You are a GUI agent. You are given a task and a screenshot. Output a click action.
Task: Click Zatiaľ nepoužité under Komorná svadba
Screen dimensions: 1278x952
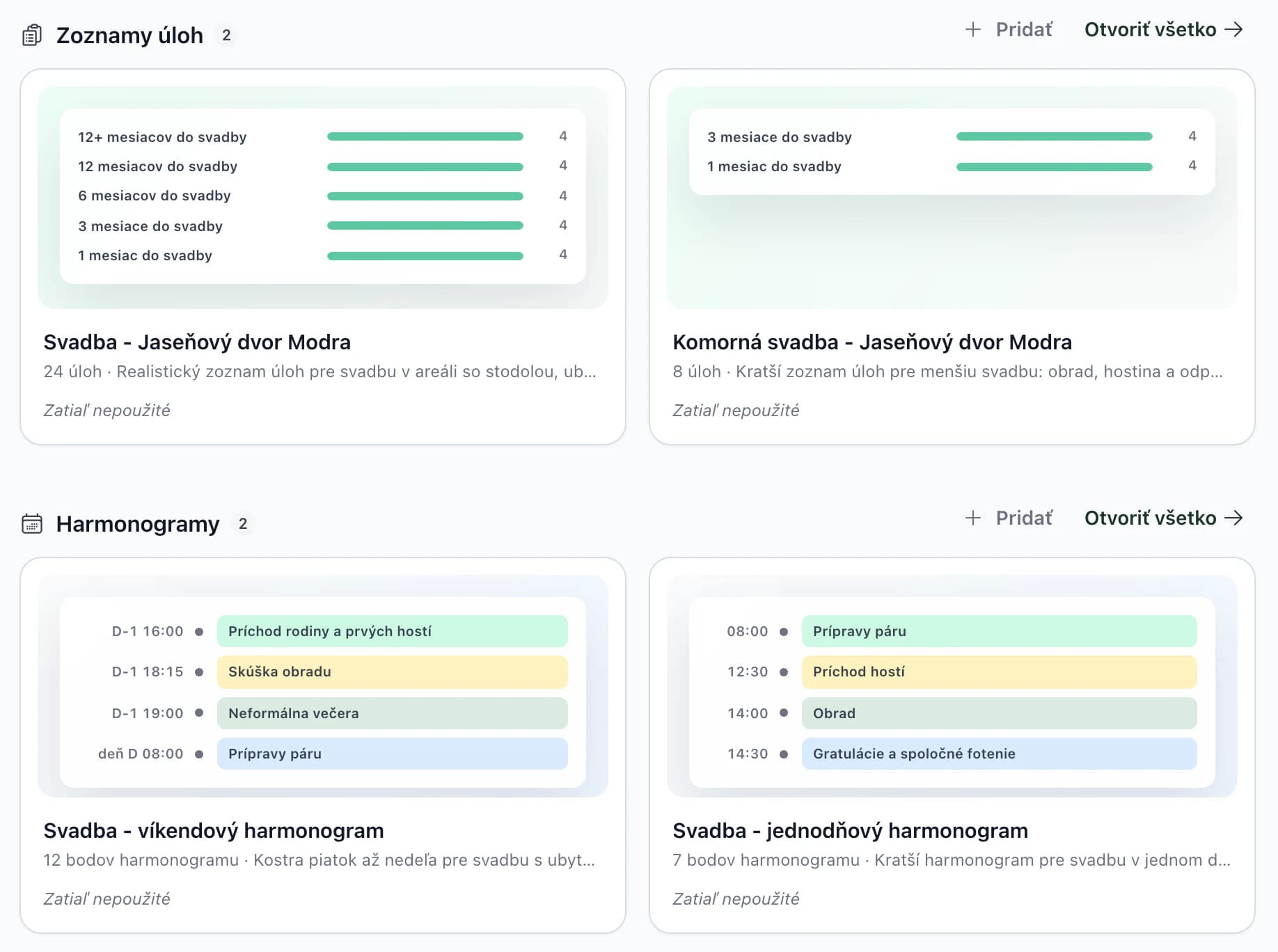coord(736,411)
